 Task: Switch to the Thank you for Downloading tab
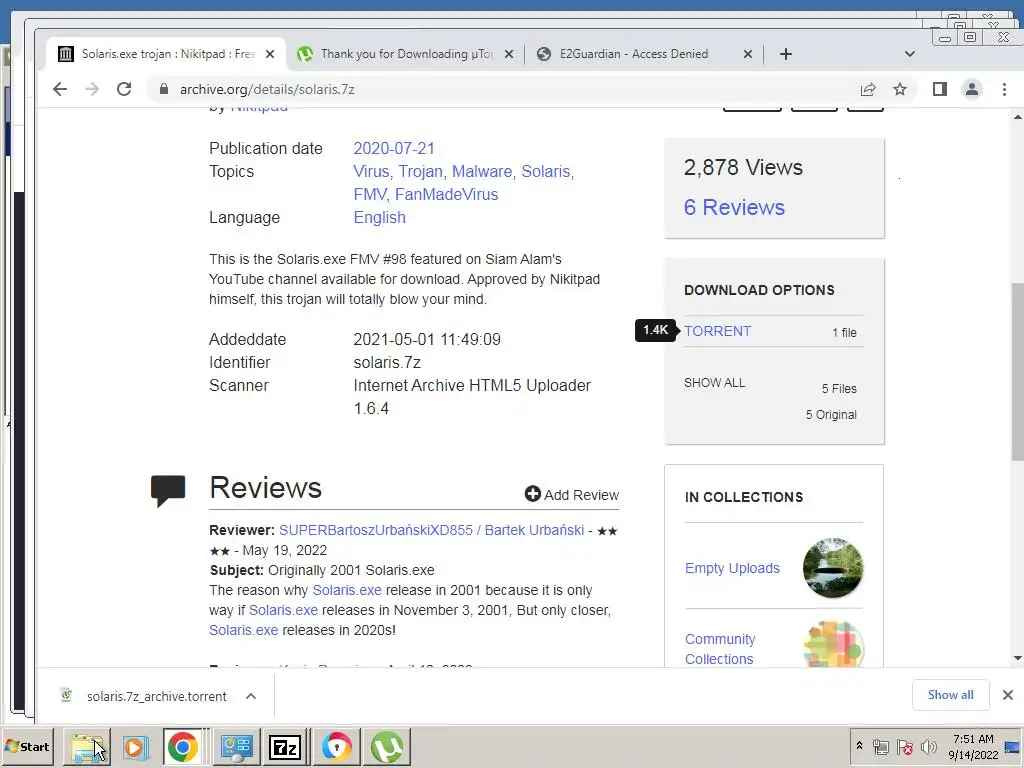tap(405, 54)
